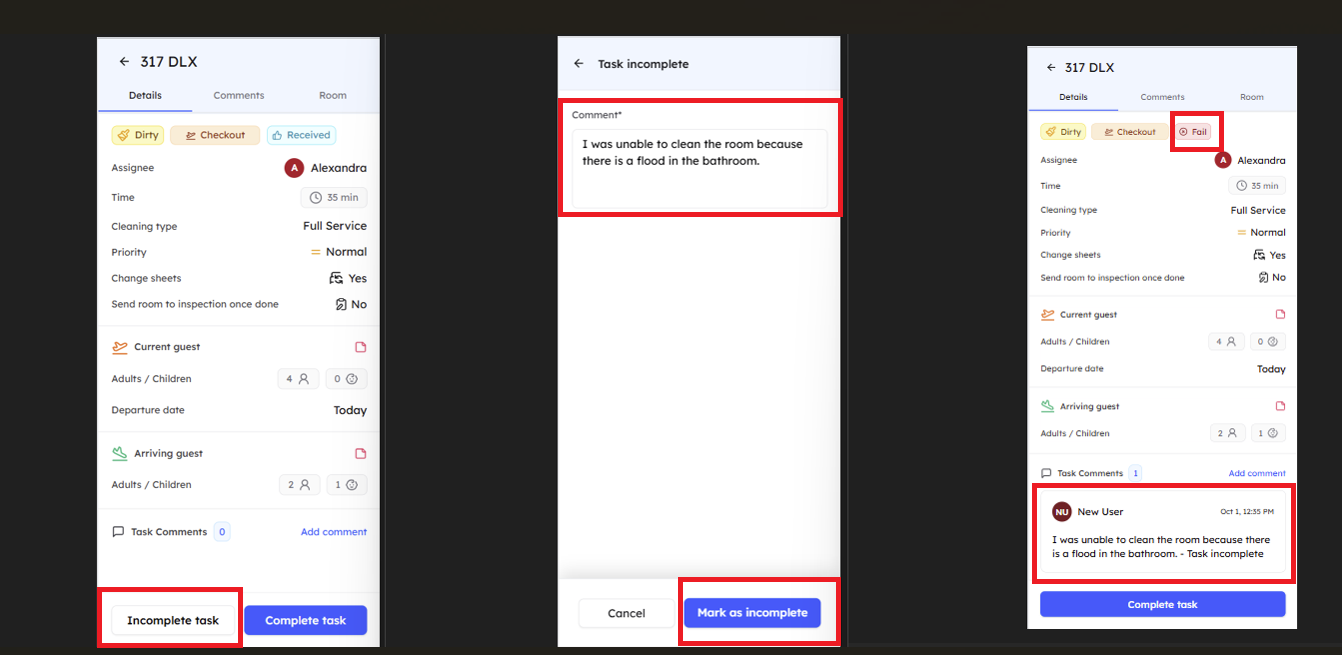
Task: Click the Checkout badge on the Fail-status screen
Action: (x=1128, y=132)
